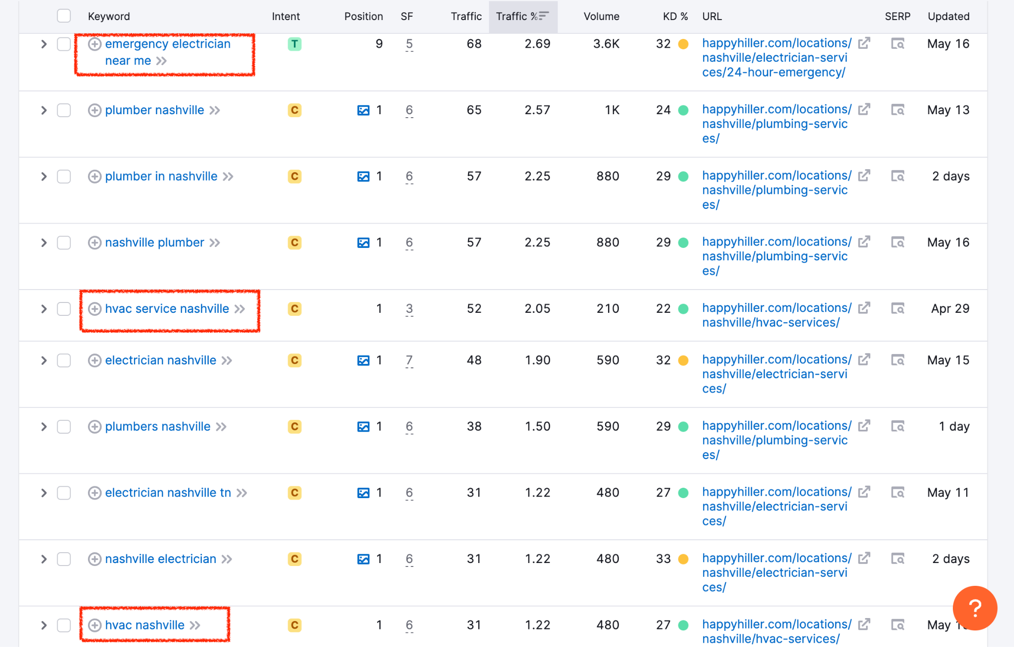Click volume 3.6K in emergency electrician row
Screen dimensions: 1014x647
606,44
